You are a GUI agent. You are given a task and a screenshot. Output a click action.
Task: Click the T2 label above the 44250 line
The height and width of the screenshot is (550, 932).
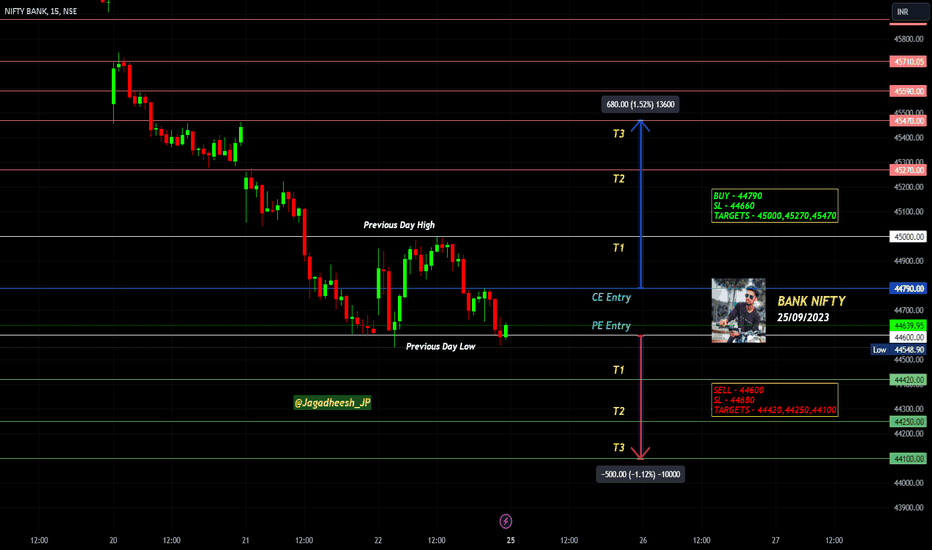click(619, 411)
